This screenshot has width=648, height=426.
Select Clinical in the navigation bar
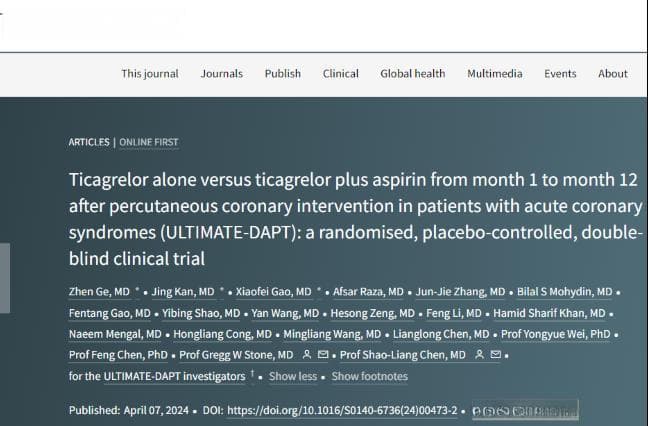pos(341,74)
